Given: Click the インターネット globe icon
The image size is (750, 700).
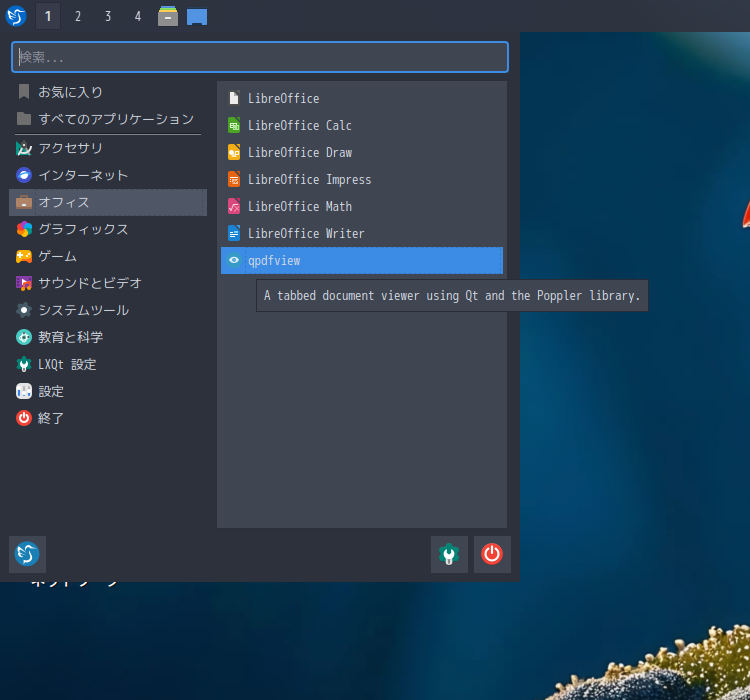Looking at the screenshot, I should [x=24, y=175].
